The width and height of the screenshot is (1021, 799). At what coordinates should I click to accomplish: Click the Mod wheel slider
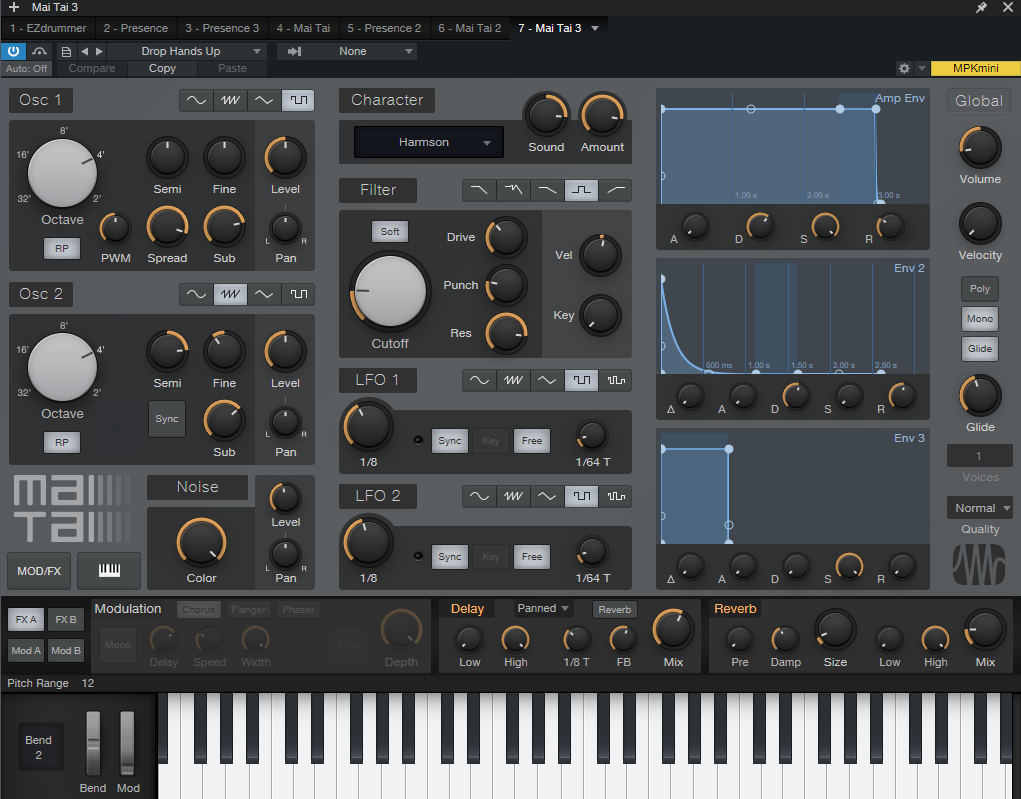[x=127, y=743]
